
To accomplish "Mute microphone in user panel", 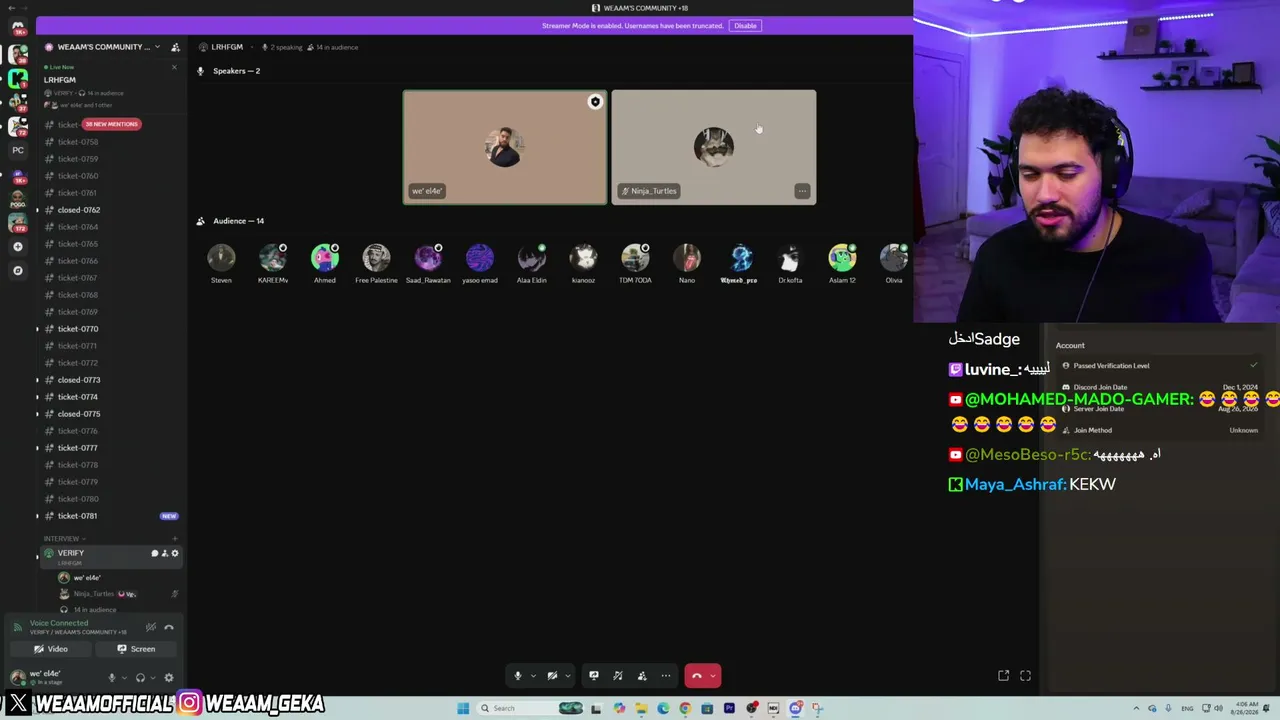I will coord(112,678).
